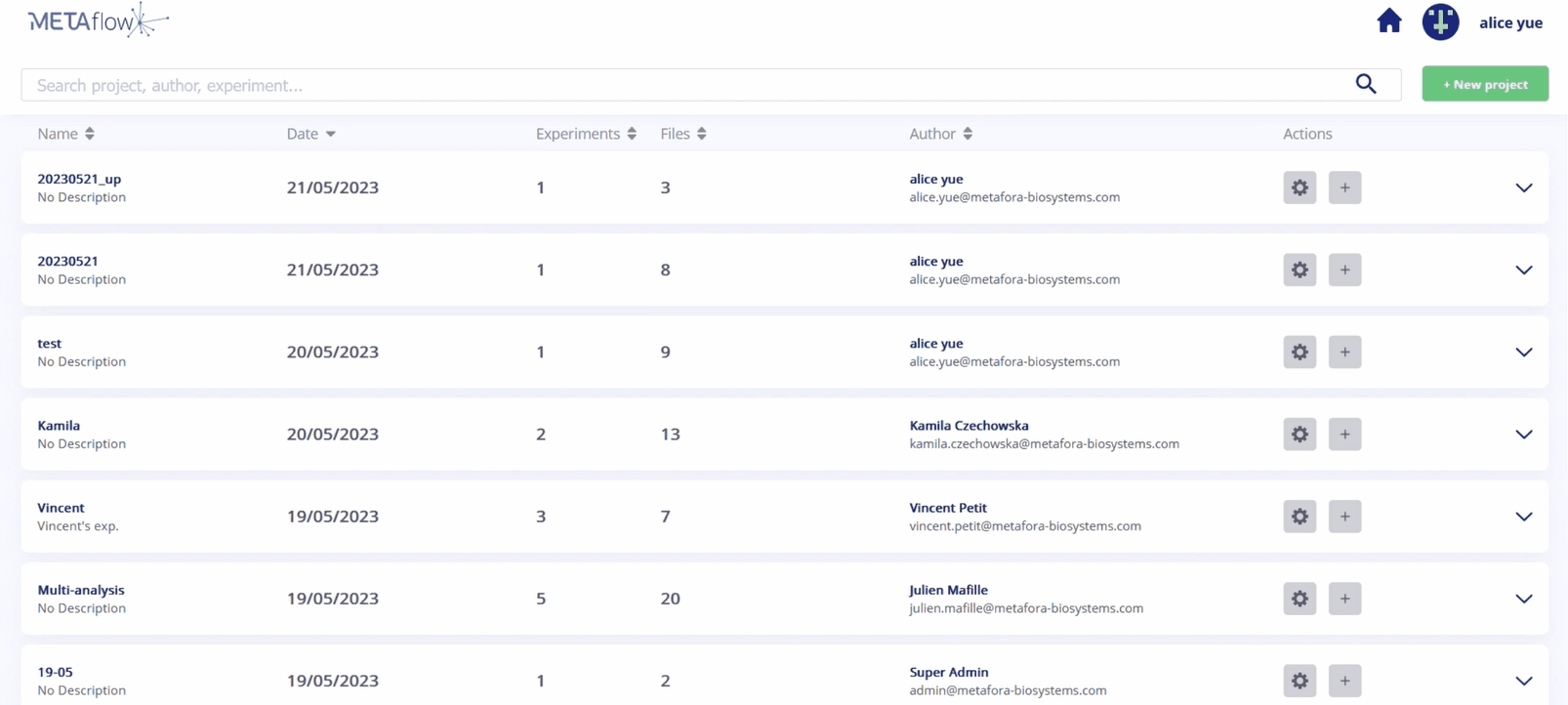This screenshot has width=1568, height=705.
Task: Focus the project search input field
Action: point(683,85)
